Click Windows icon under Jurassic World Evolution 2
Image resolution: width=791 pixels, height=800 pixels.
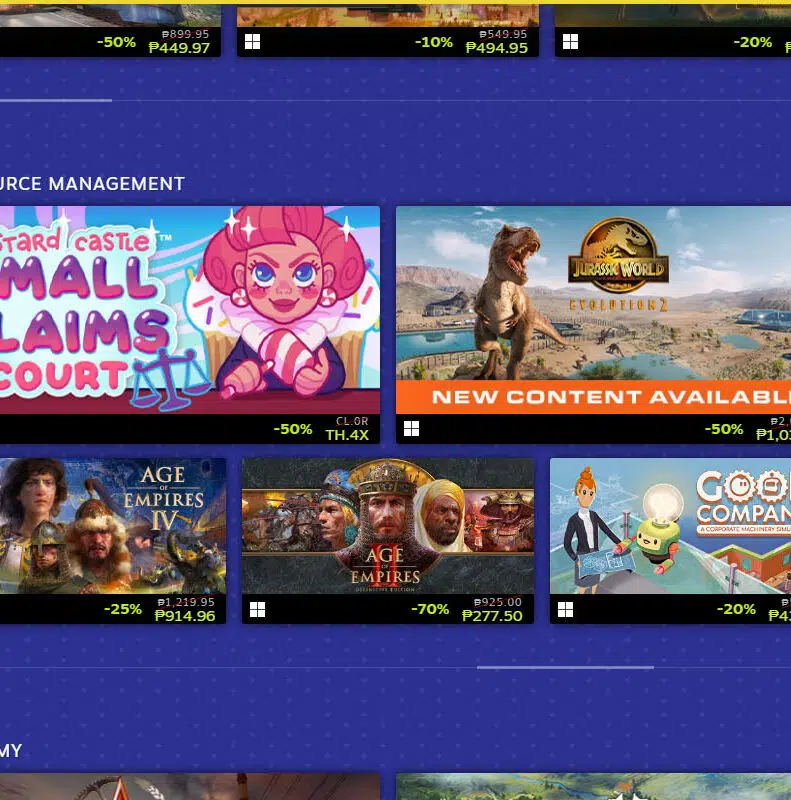411,429
